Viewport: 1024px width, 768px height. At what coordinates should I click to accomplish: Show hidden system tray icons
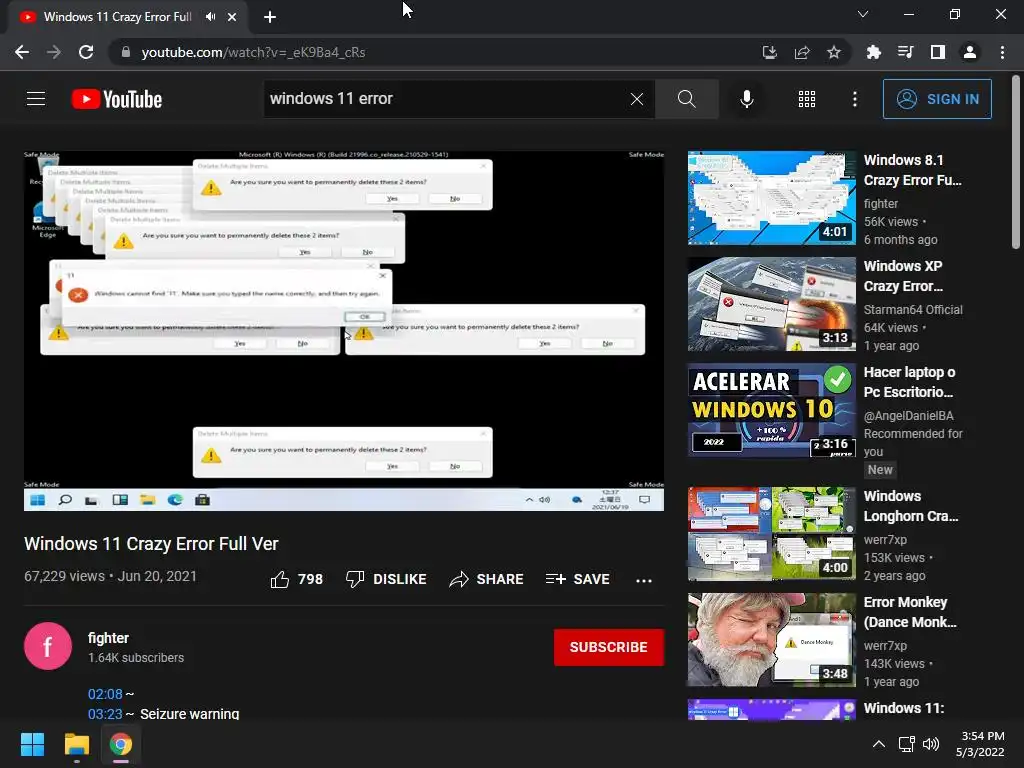click(x=879, y=744)
